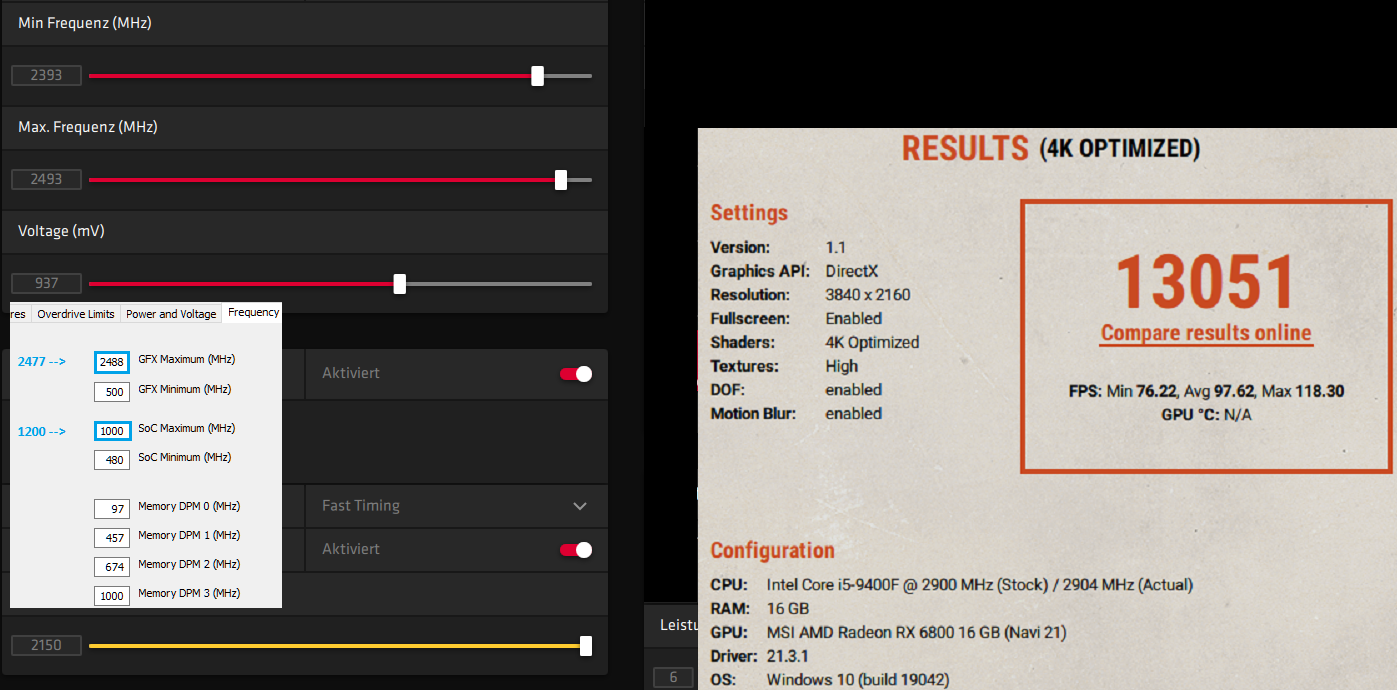Click the benchmark score 13051
Screen dimensions: 1397x690
tap(1206, 282)
